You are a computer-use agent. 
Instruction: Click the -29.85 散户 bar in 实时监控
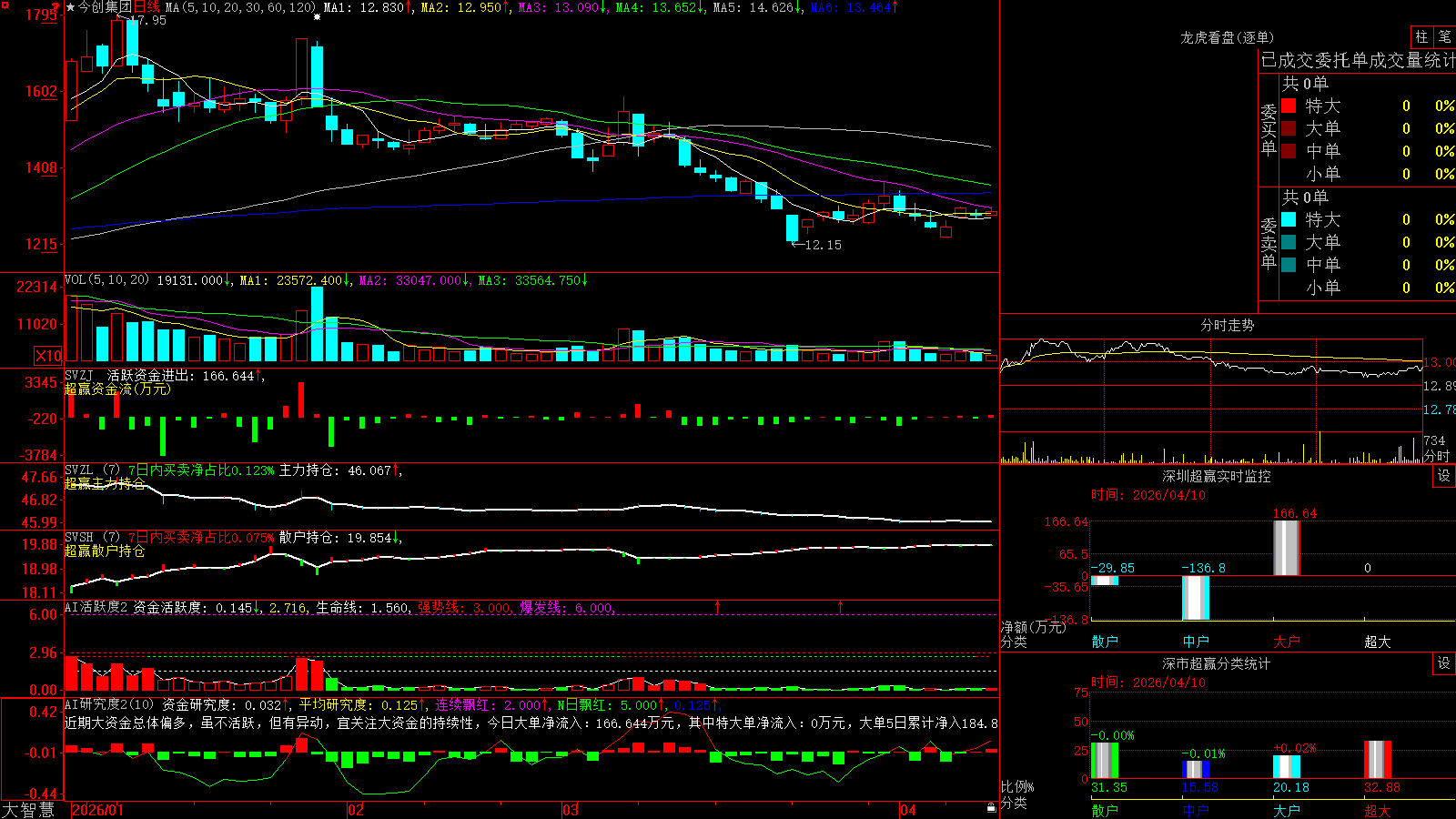tap(1105, 581)
